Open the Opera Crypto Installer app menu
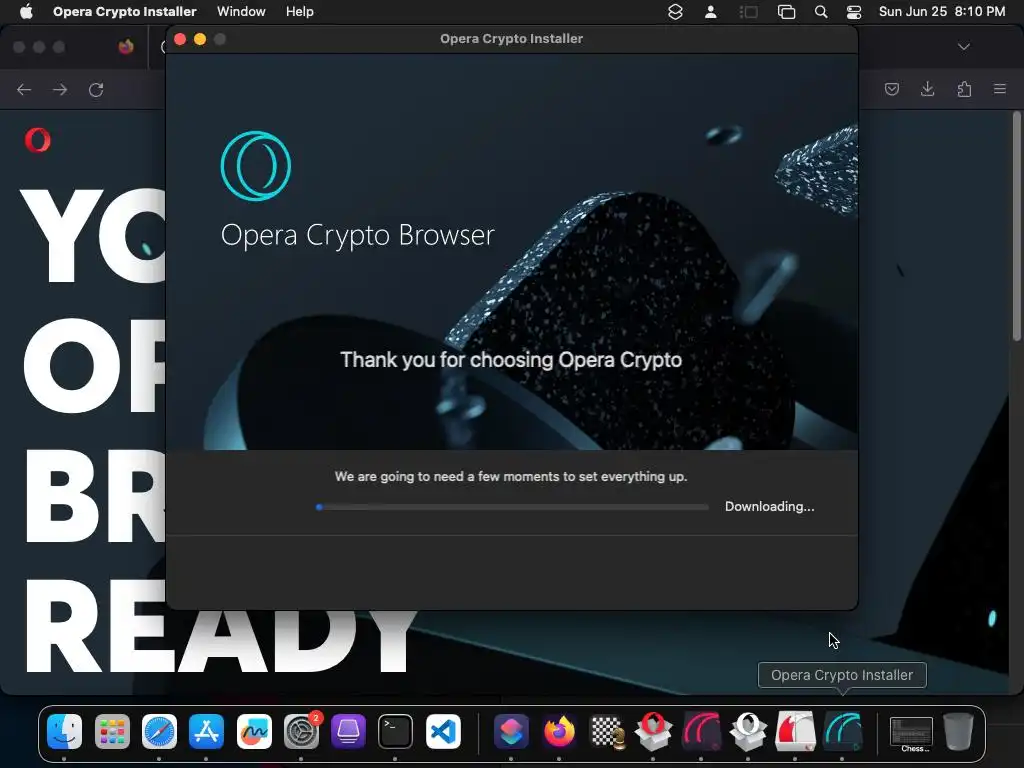 125,12
